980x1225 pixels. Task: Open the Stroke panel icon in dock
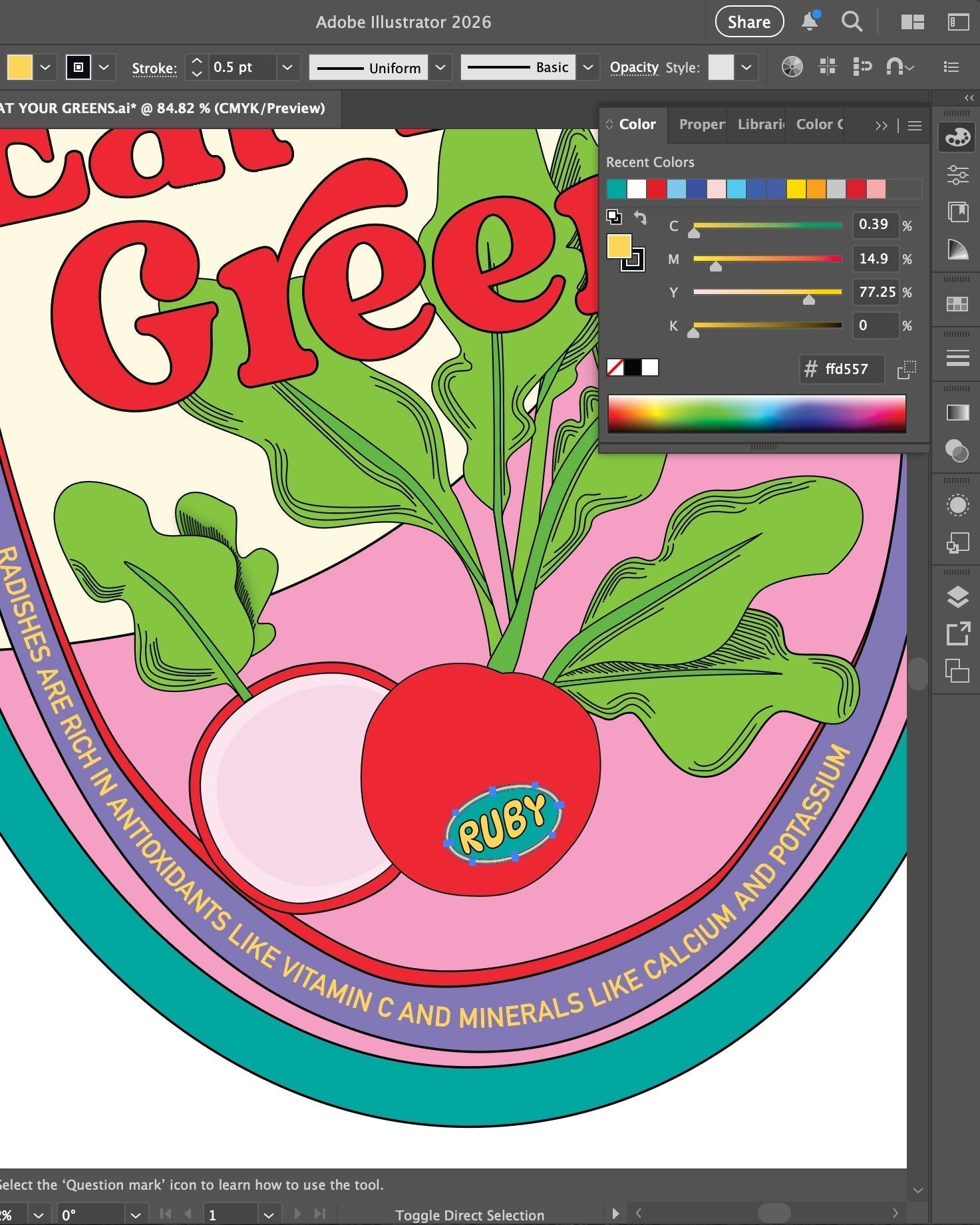click(x=957, y=358)
